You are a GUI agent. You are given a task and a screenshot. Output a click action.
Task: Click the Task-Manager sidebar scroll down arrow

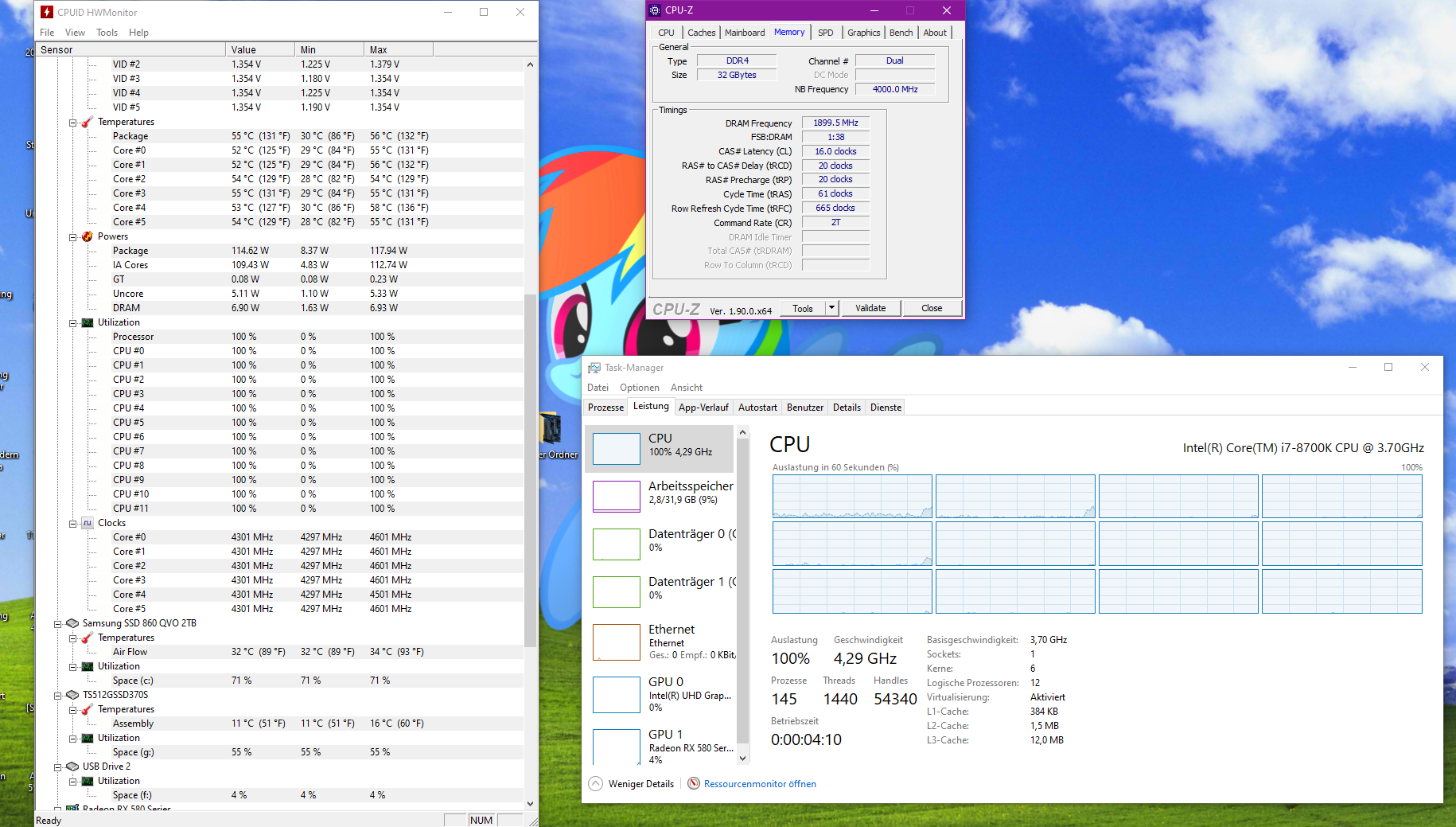coord(743,759)
